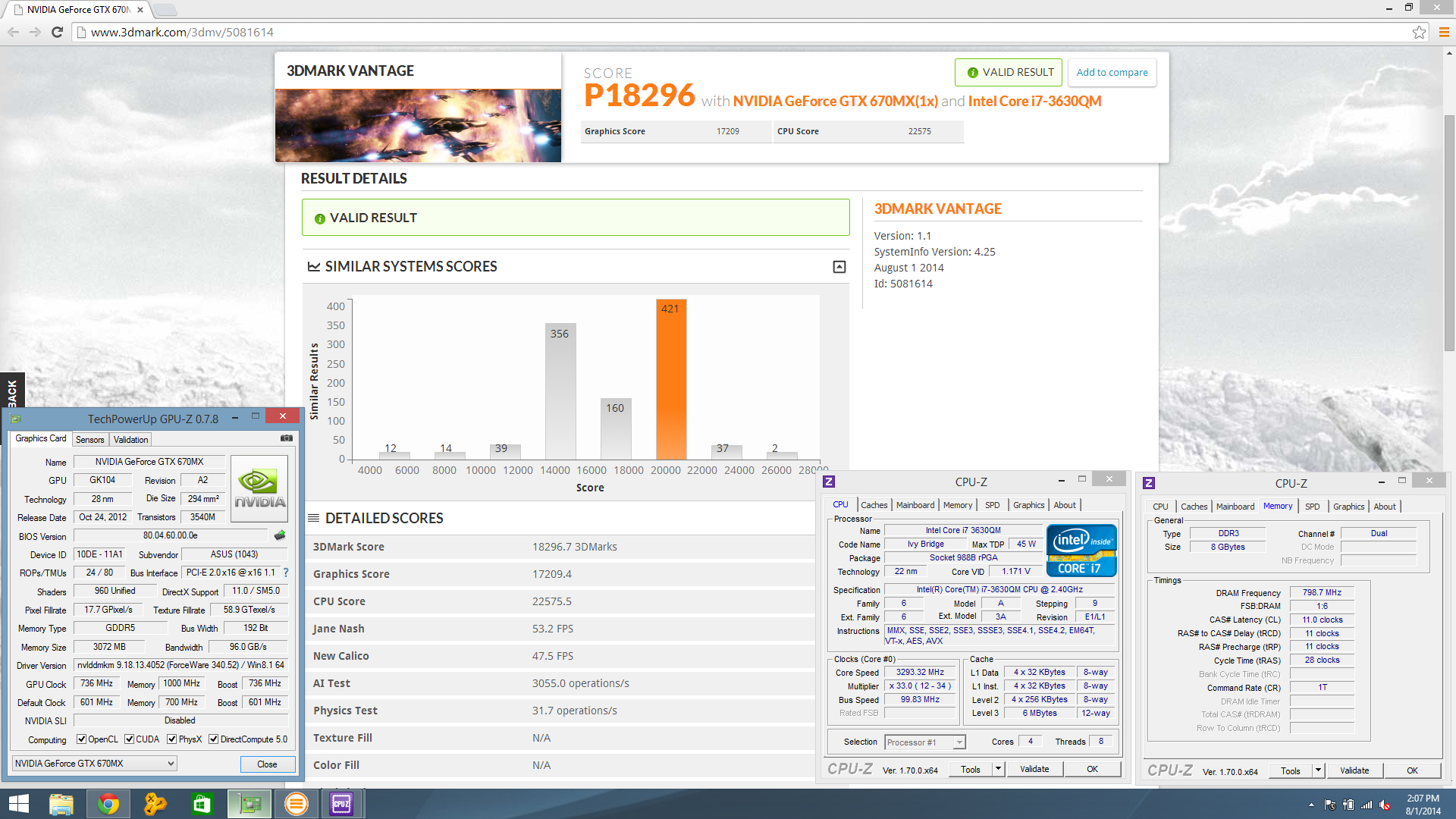This screenshot has width=1456, height=819.
Task: Collapse Similar Systems Scores chart icon
Action: (x=839, y=267)
